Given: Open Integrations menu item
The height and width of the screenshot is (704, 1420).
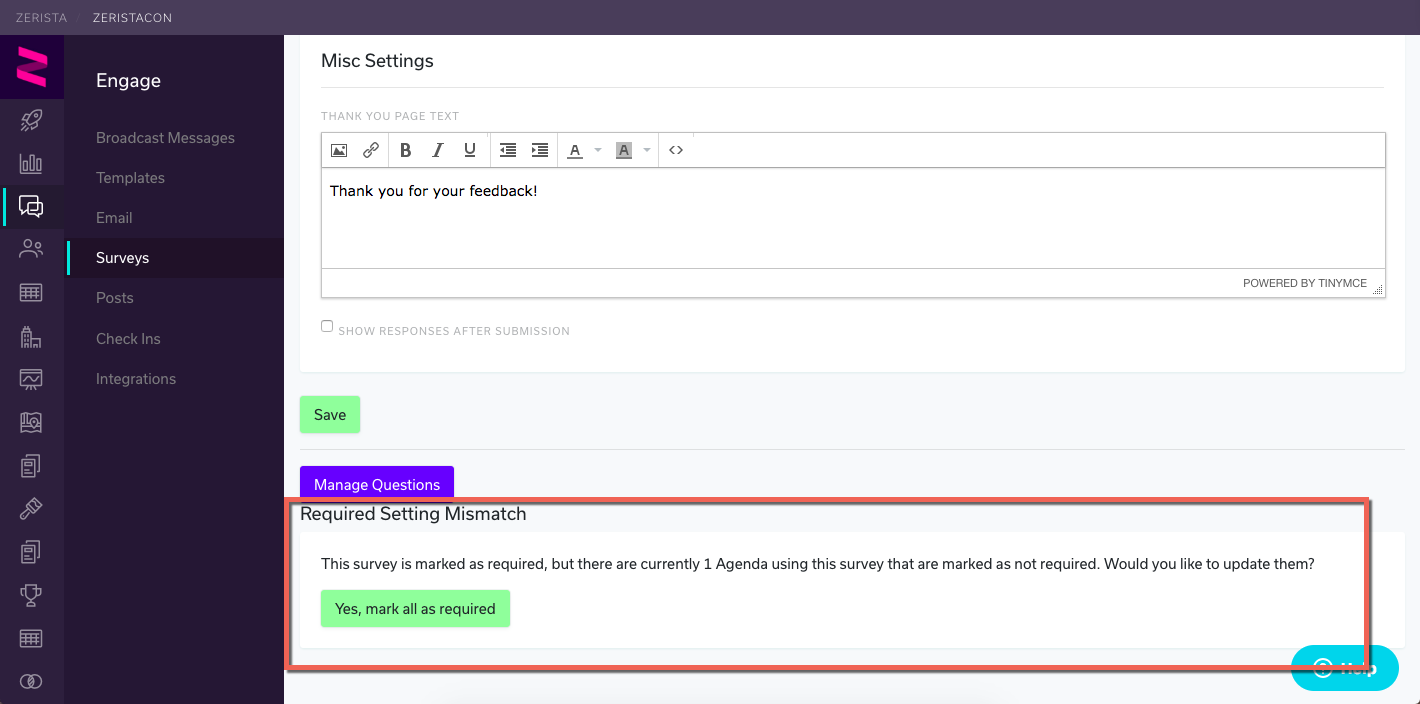Looking at the screenshot, I should tap(136, 379).
